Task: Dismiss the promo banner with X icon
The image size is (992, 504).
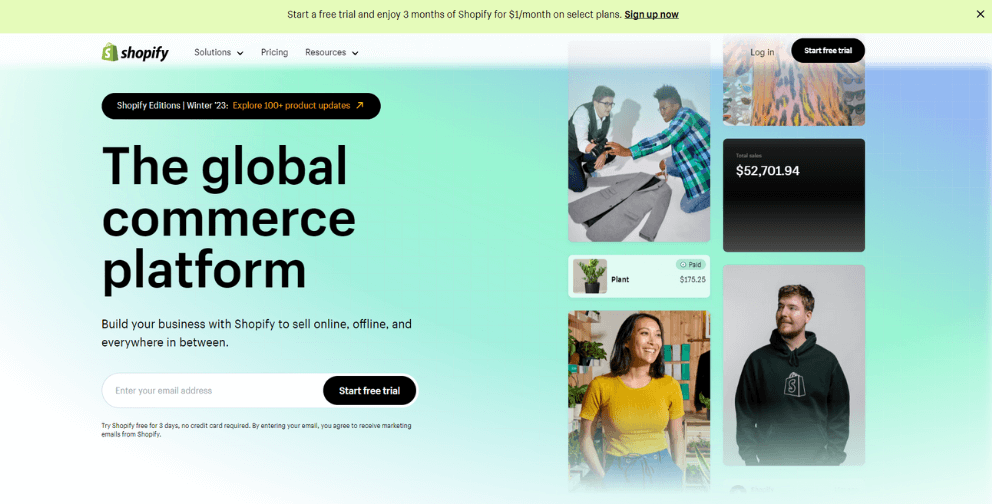Action: [980, 14]
